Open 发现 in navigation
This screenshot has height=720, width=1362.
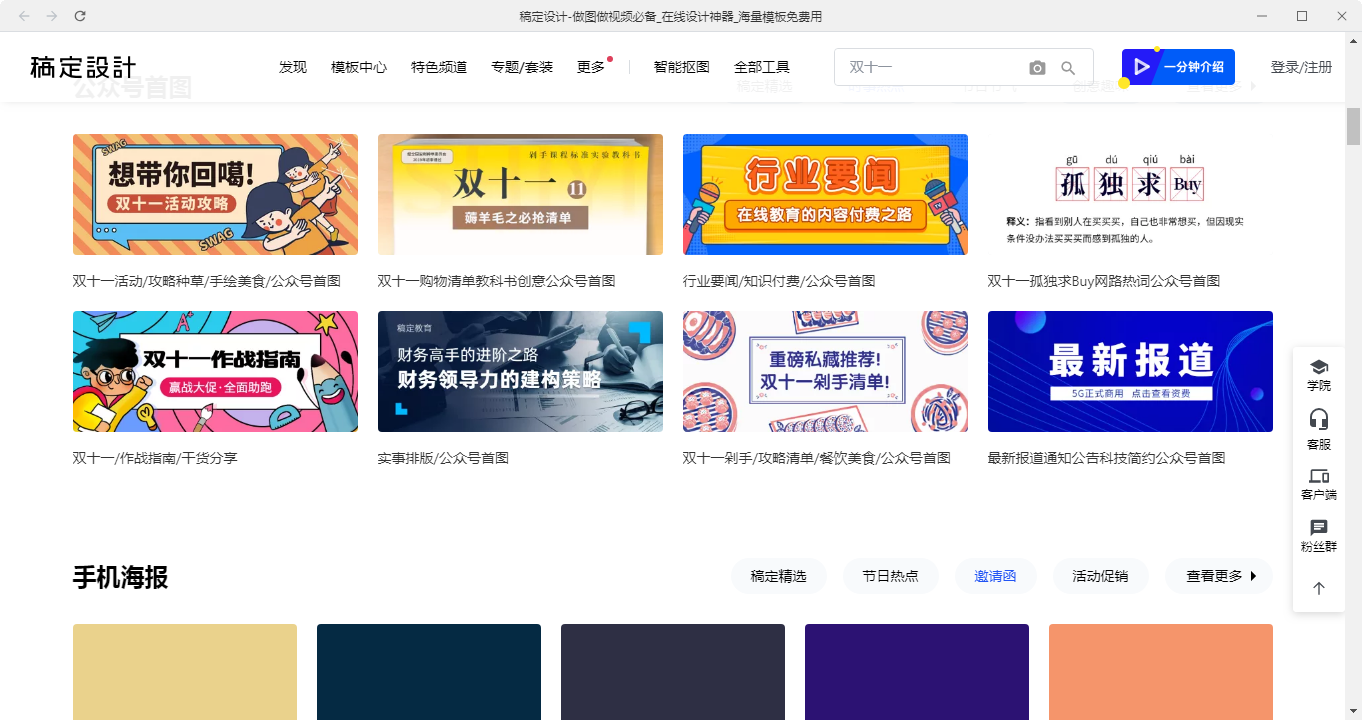(x=293, y=67)
